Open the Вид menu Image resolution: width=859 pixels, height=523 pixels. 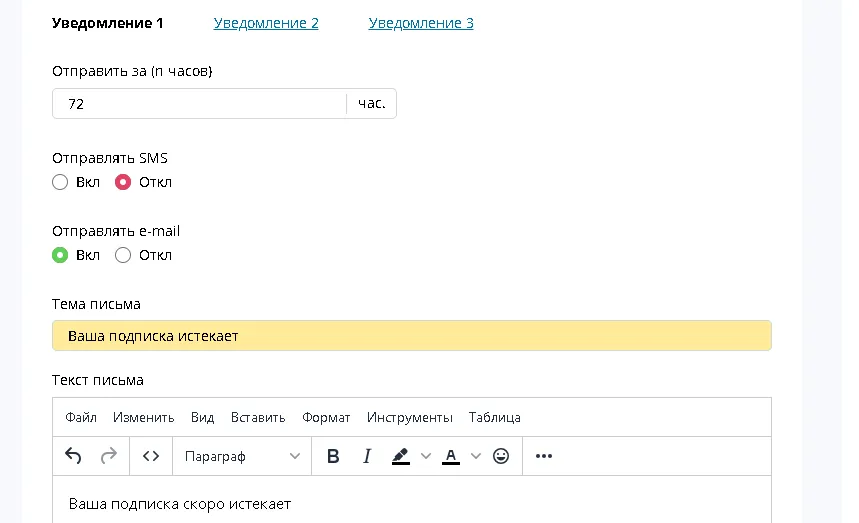pyautogui.click(x=203, y=417)
